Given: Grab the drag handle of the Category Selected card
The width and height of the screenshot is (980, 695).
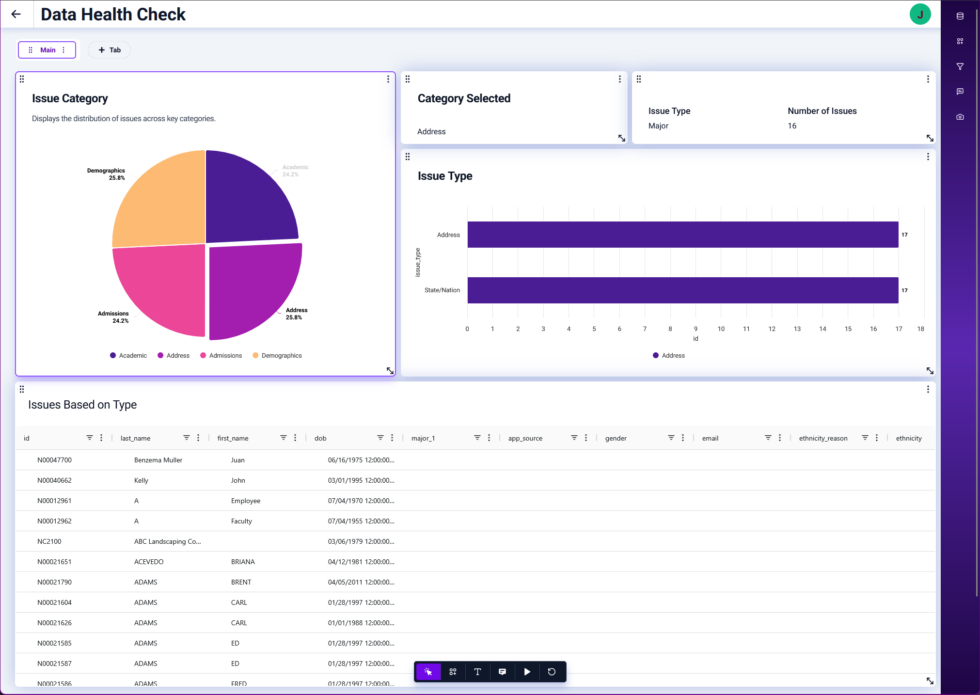Looking at the screenshot, I should click(x=408, y=79).
